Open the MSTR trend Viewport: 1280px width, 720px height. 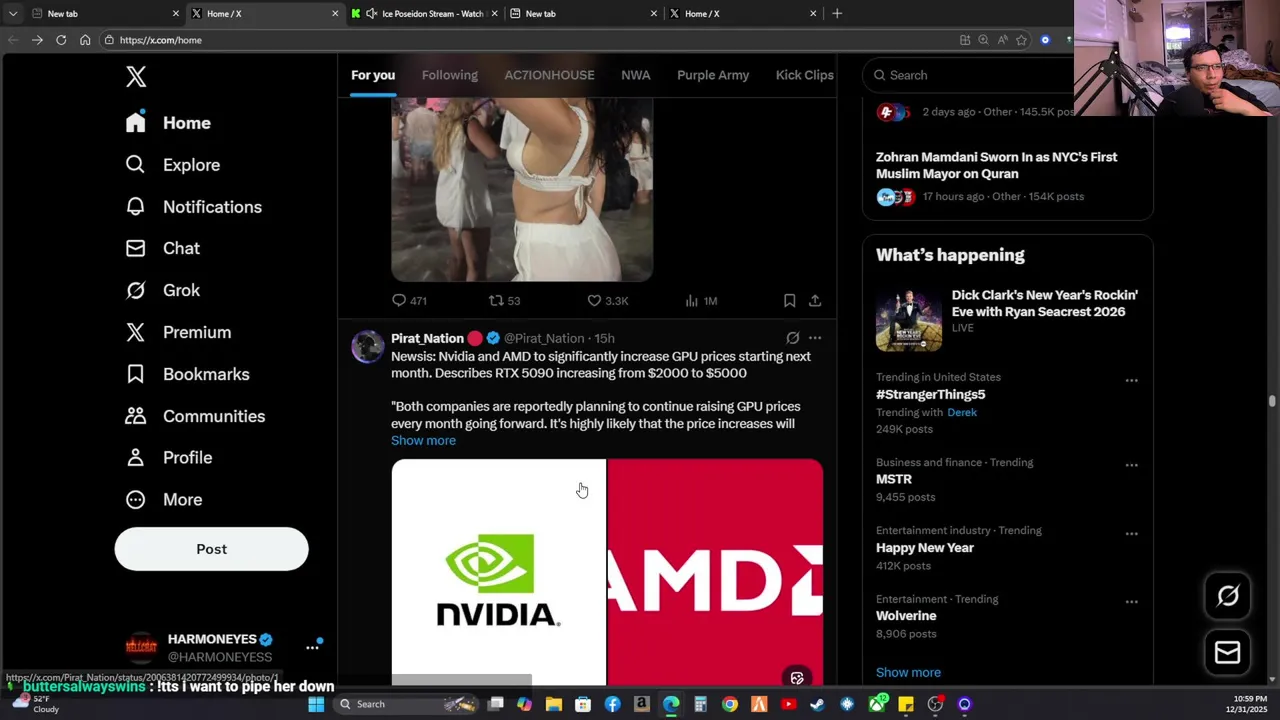click(894, 479)
